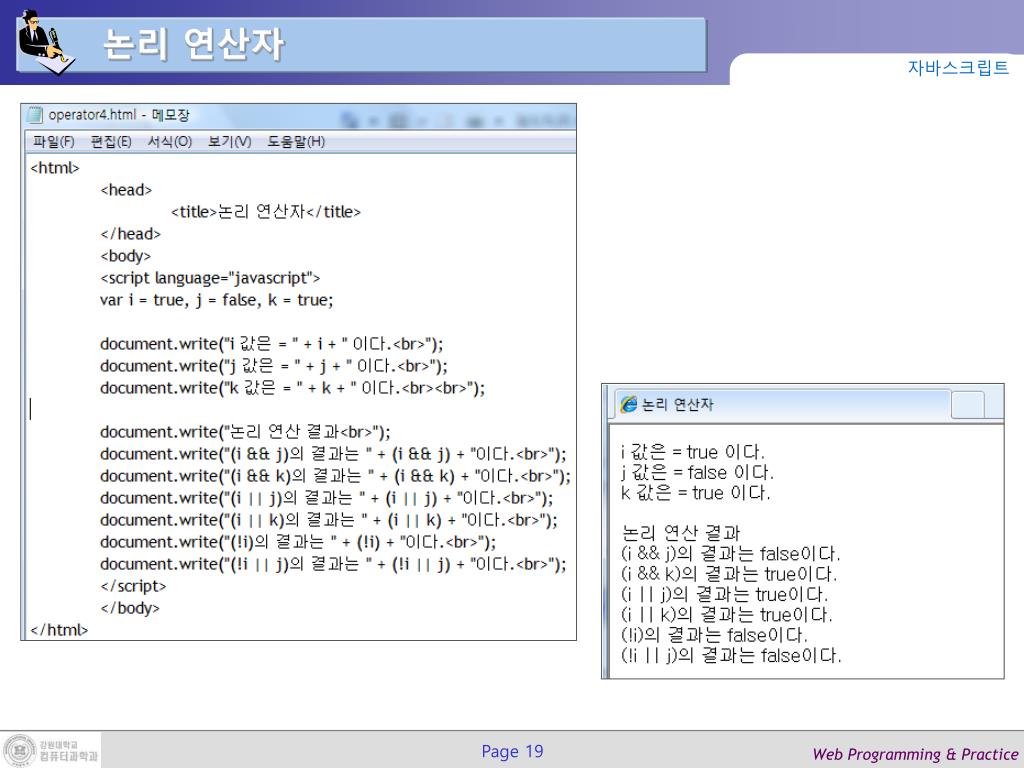The width and height of the screenshot is (1024, 768).
Task: Click the code line writing (i && k) result
Action: (x=335, y=476)
